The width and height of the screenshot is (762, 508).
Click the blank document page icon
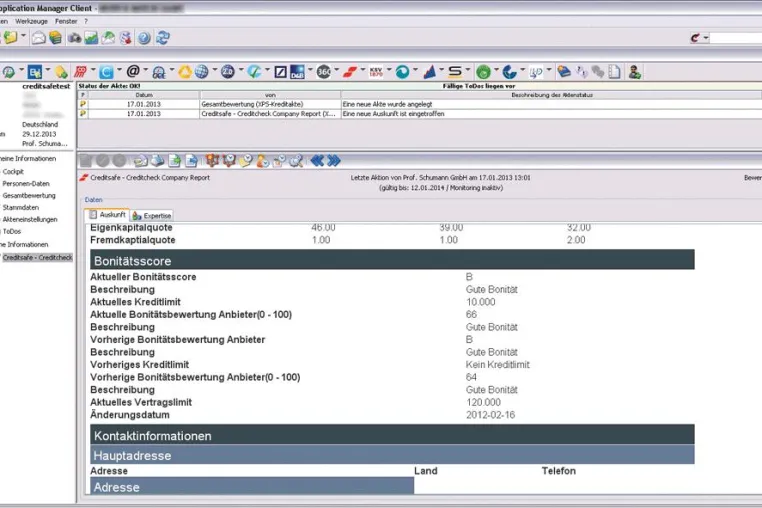pyautogui.click(x=614, y=72)
